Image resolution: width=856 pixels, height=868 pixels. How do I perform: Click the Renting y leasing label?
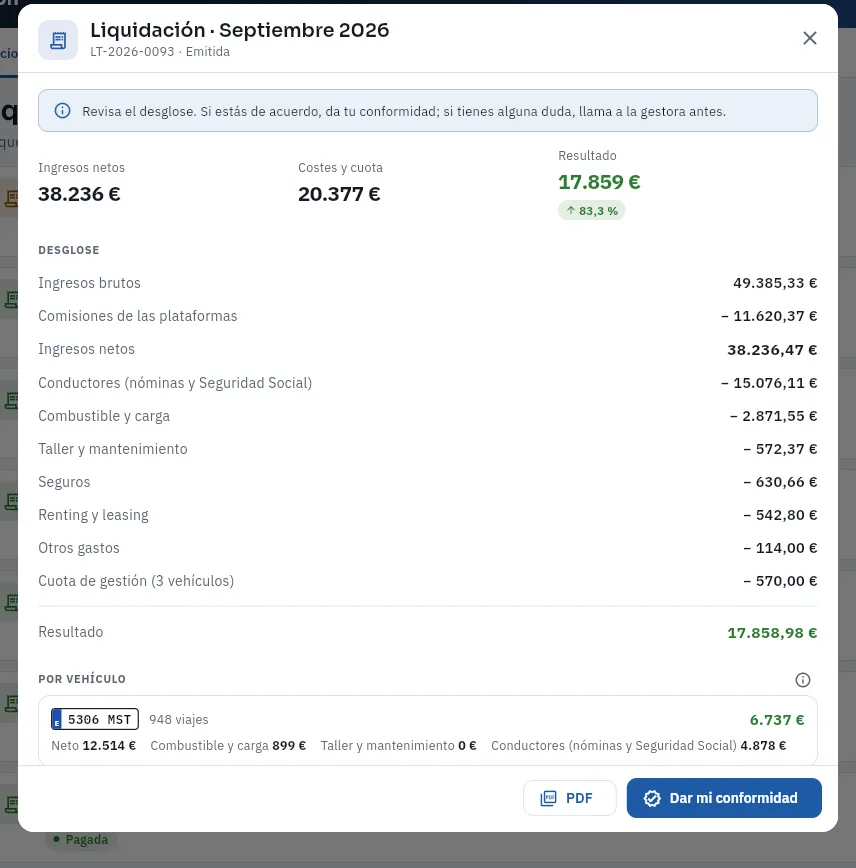click(x=93, y=515)
